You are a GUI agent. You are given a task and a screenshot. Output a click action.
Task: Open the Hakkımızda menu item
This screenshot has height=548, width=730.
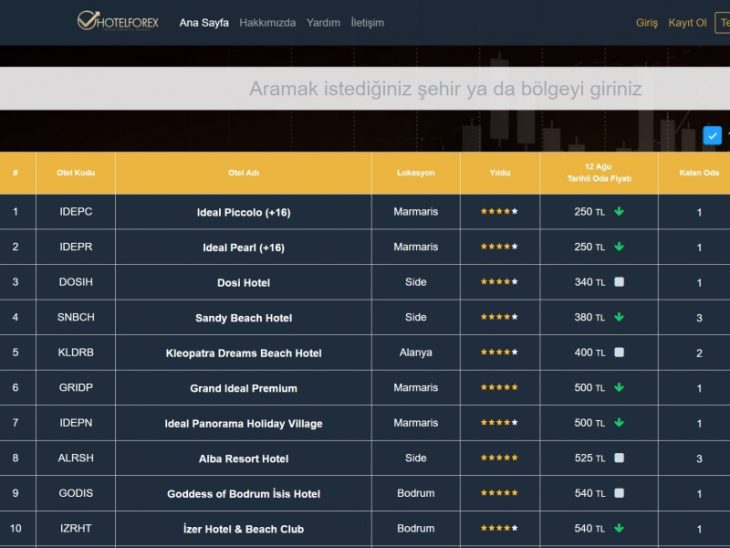click(267, 22)
